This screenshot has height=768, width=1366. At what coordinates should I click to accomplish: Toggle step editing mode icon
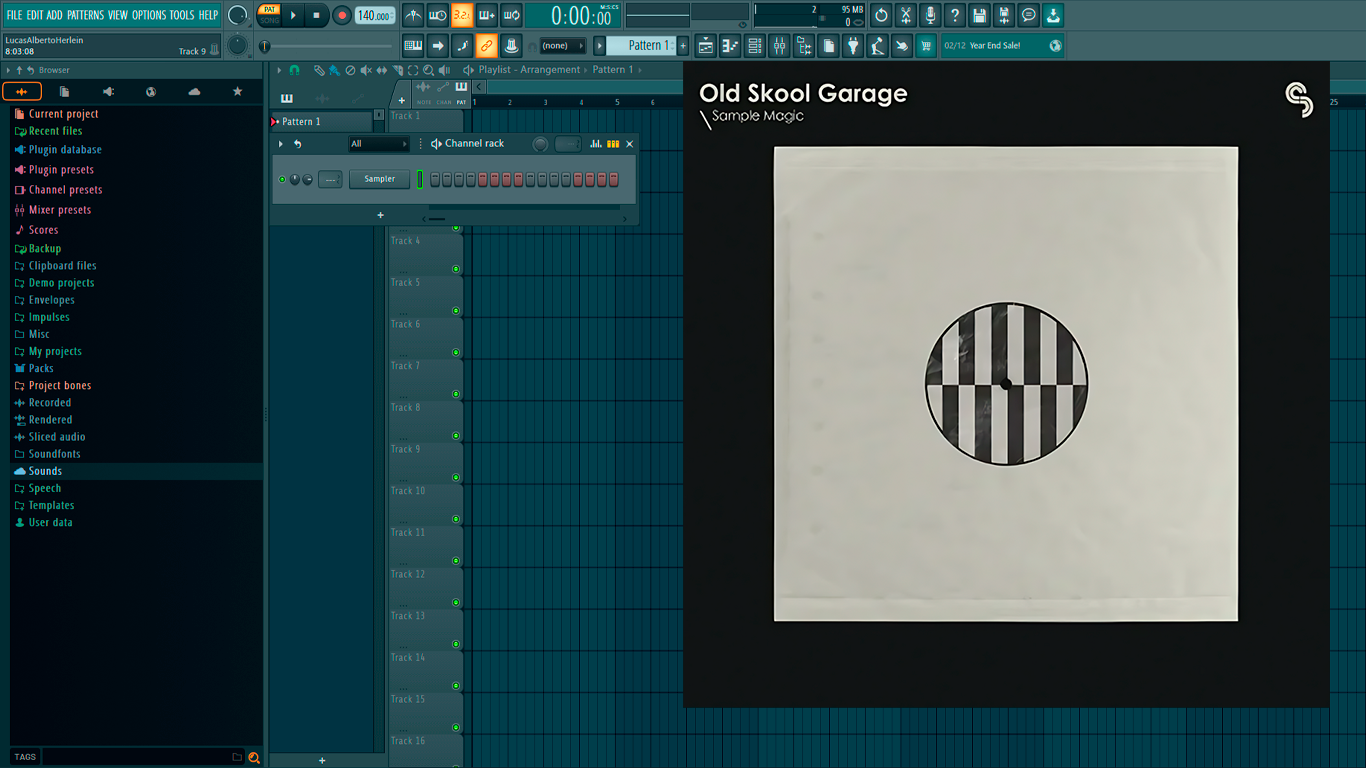pos(462,45)
